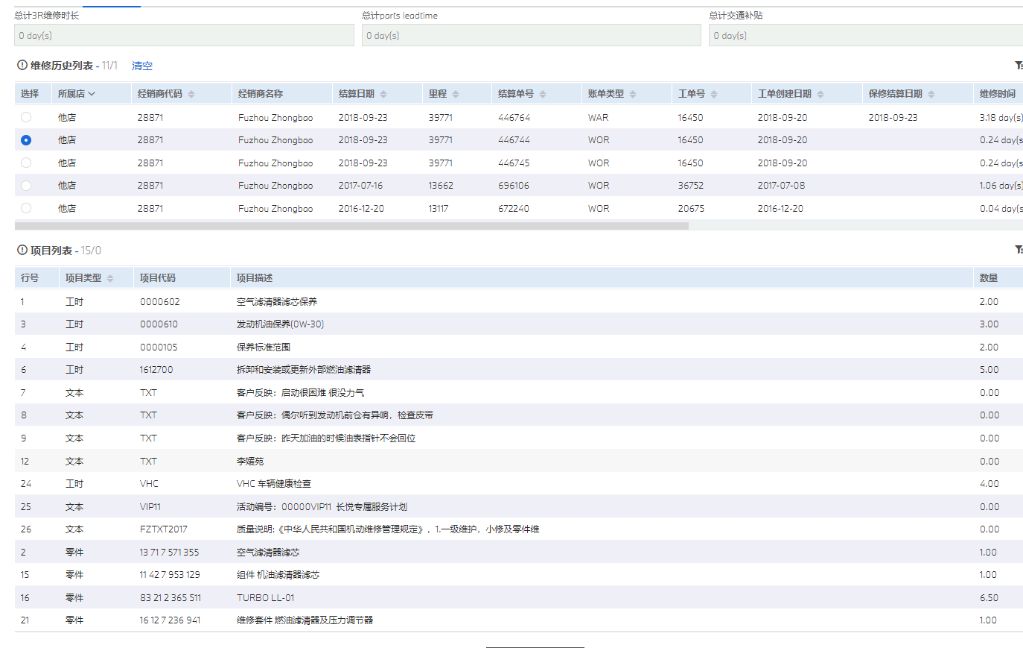The height and width of the screenshot is (648, 1023).
Task: Click mileage value 13662
Action: 440,185
